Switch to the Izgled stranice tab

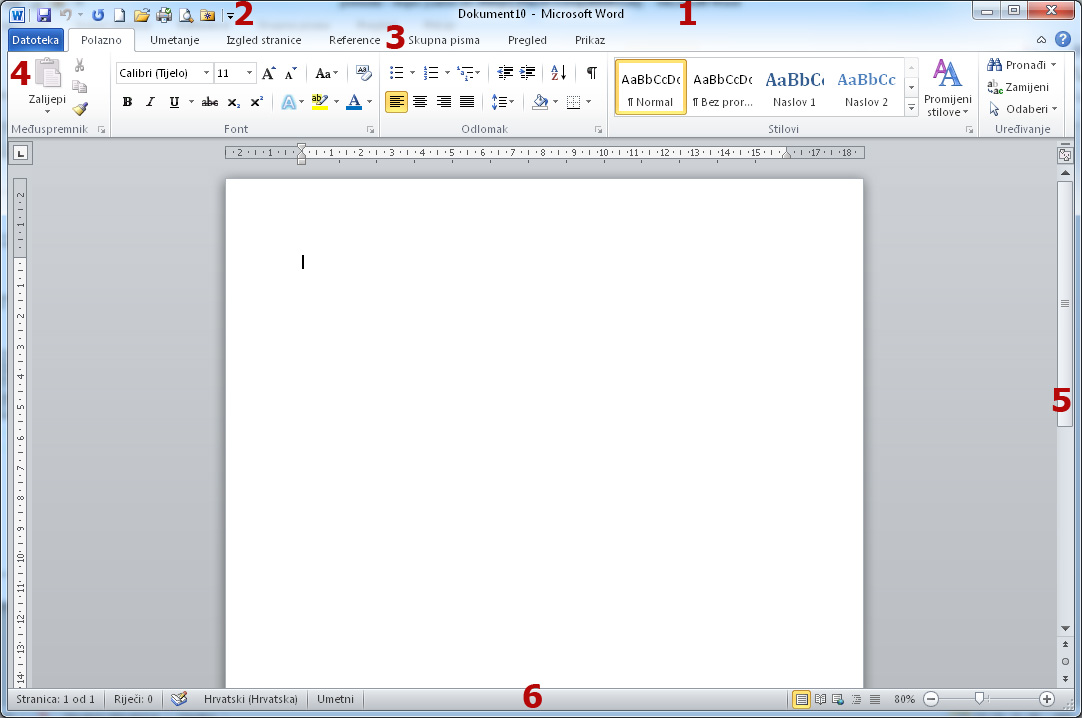(x=264, y=40)
